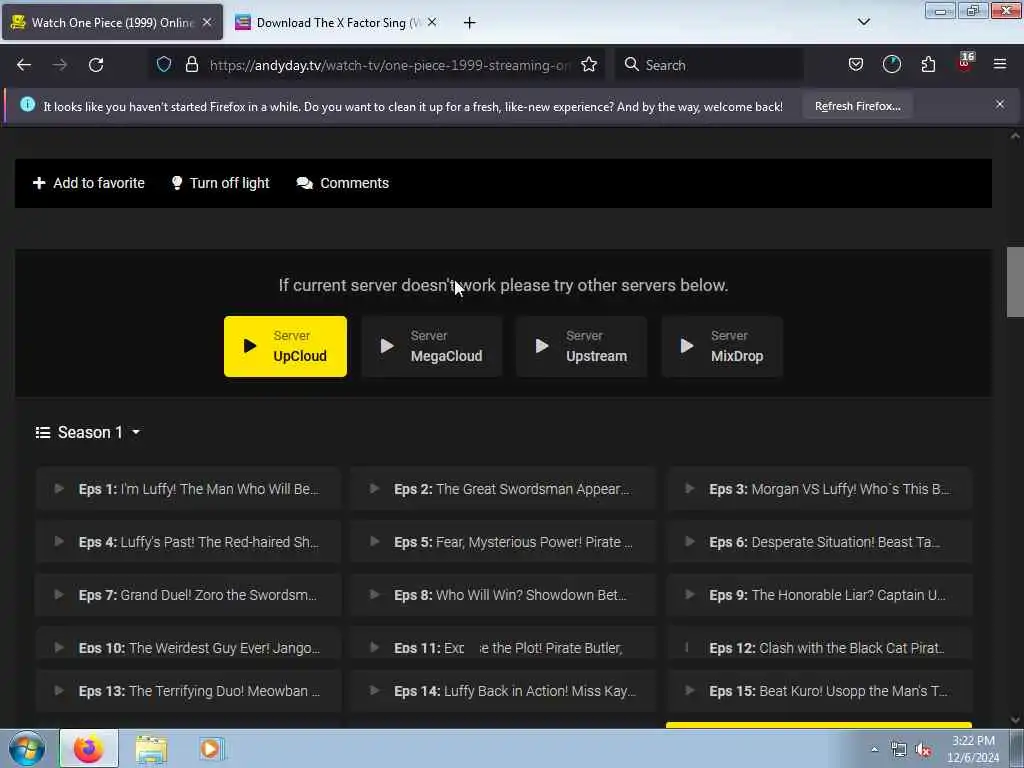This screenshot has width=1024, height=768.
Task: Show hidden system tray icons
Action: click(x=874, y=749)
